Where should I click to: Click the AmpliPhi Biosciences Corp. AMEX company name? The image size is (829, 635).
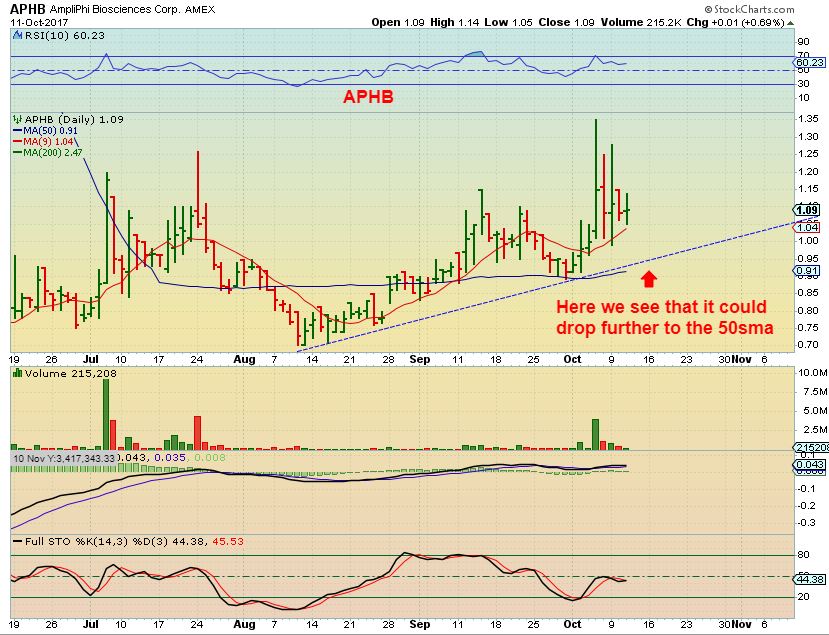coord(132,10)
